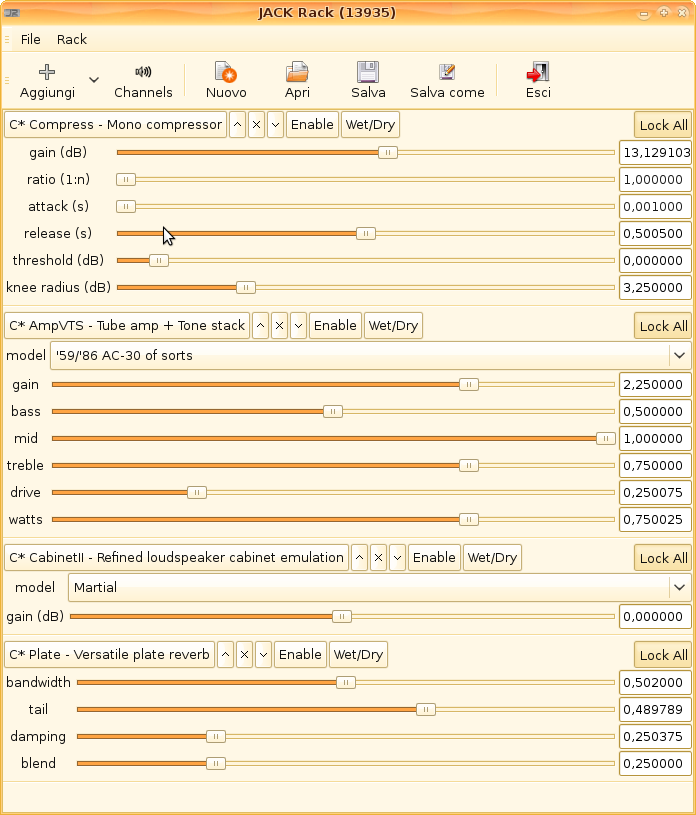The height and width of the screenshot is (815, 696).
Task: Move AmpVTS plugin up
Action: 260,326
